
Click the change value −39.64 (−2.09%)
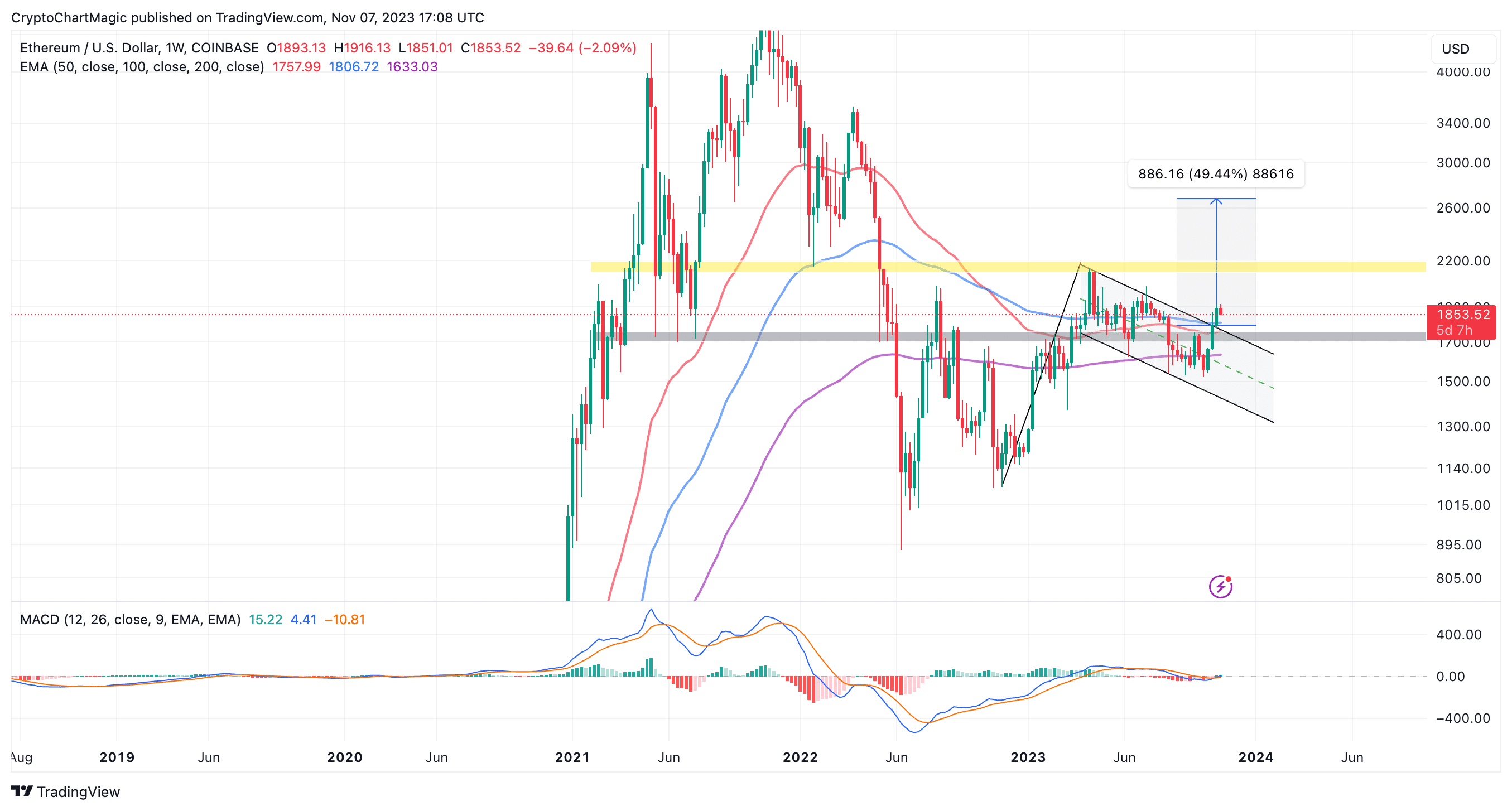(x=583, y=47)
